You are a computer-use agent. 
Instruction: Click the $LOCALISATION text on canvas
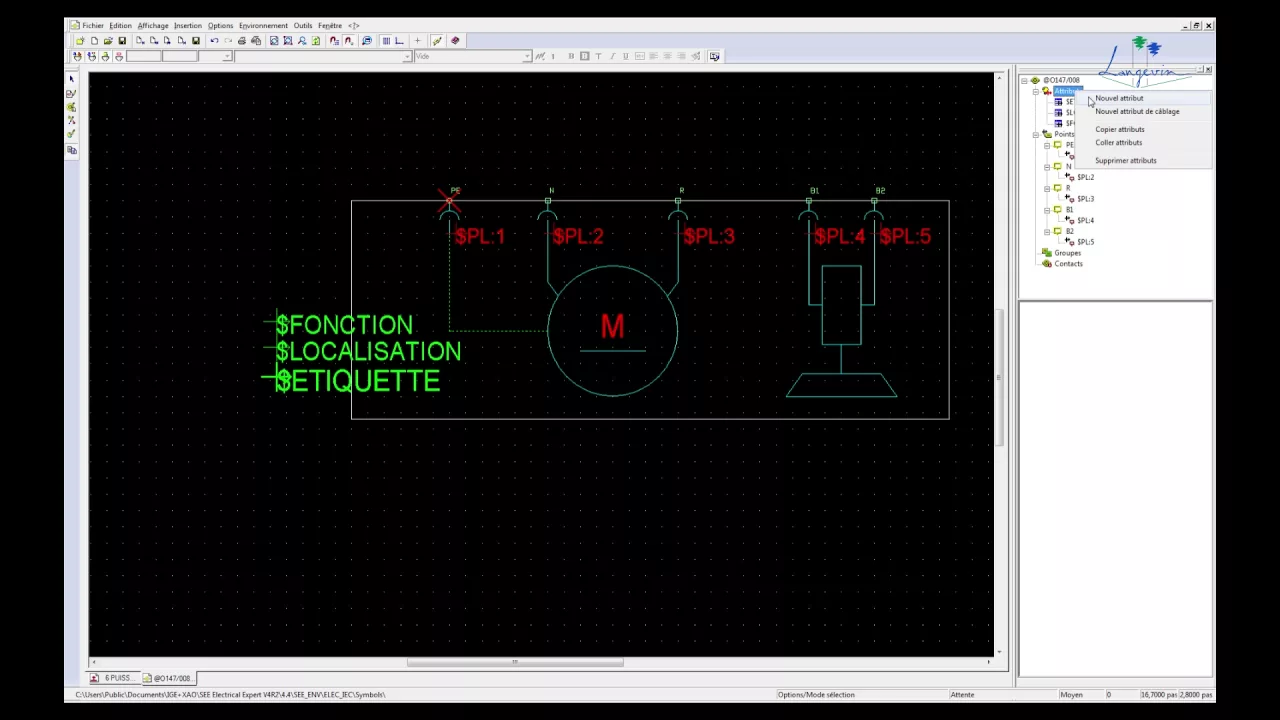point(368,351)
